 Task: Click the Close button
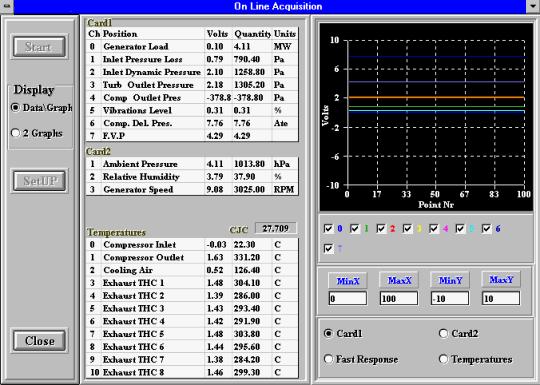click(39, 341)
